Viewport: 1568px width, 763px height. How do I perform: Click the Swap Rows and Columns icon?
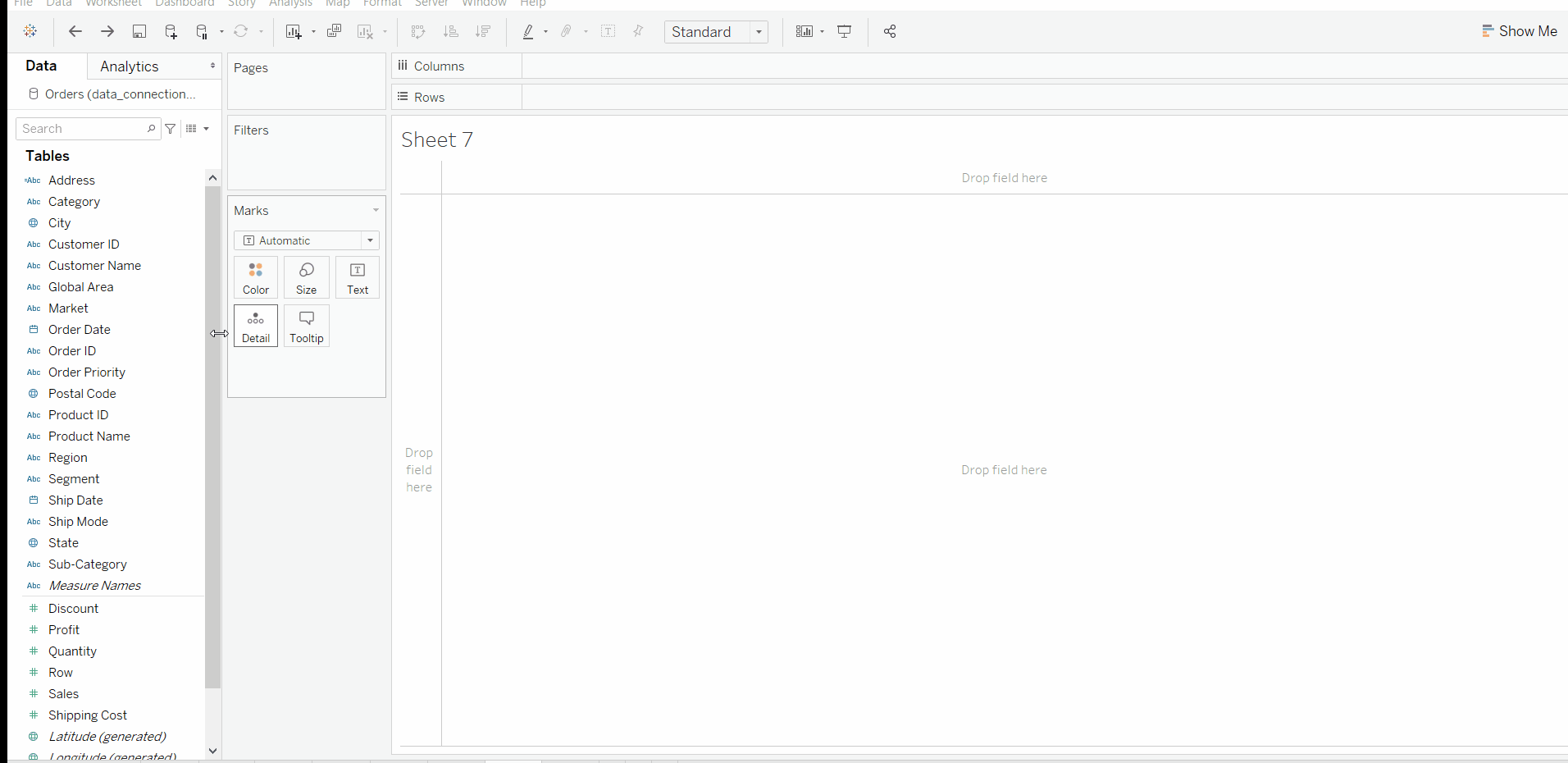tap(418, 31)
